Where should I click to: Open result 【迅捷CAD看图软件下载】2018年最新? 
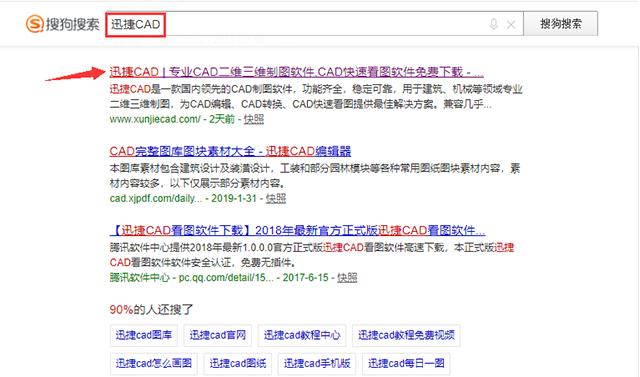[297, 231]
